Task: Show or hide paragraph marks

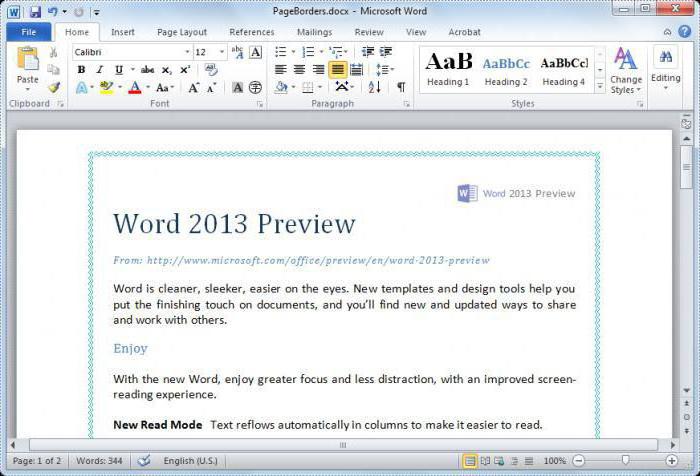Action: (x=401, y=87)
